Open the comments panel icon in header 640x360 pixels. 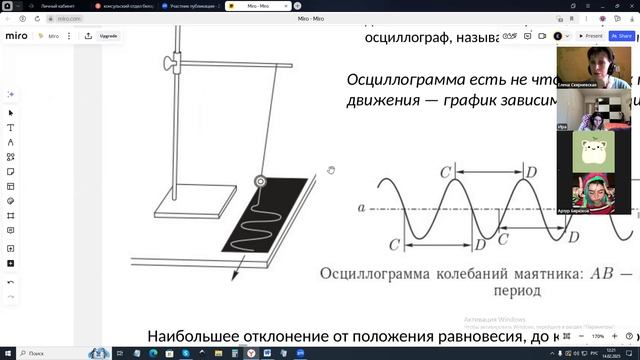527,36
